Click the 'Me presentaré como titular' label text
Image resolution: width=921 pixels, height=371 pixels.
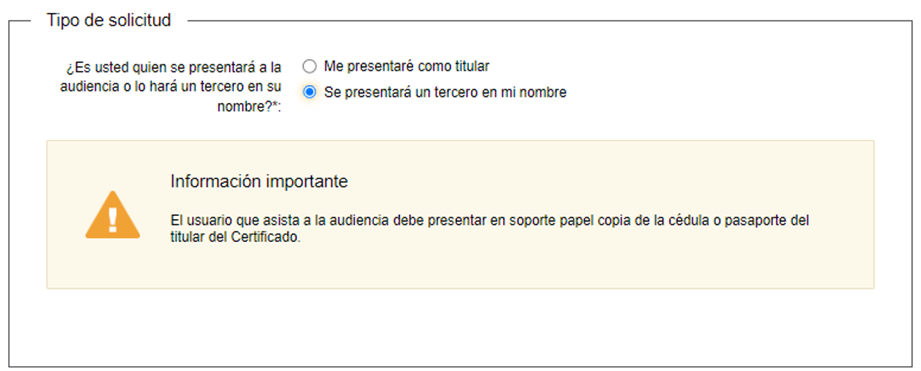[x=406, y=66]
